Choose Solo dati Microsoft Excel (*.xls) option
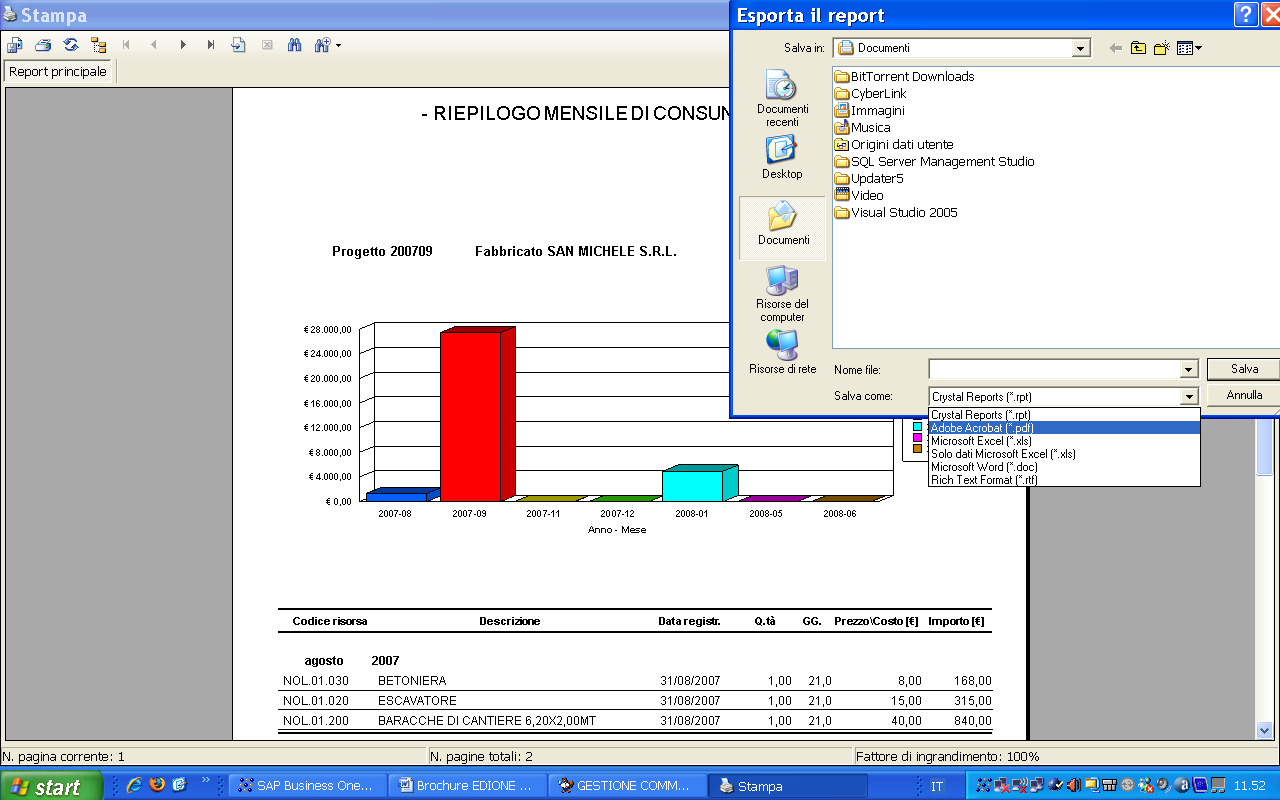This screenshot has width=1280, height=800. [x=1064, y=454]
